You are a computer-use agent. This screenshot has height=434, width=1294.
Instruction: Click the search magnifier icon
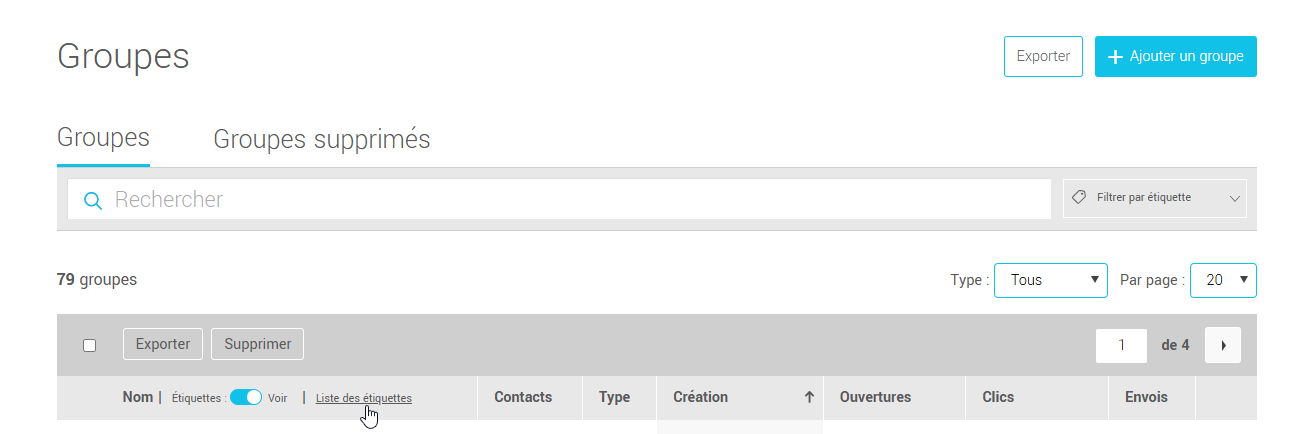pos(93,200)
